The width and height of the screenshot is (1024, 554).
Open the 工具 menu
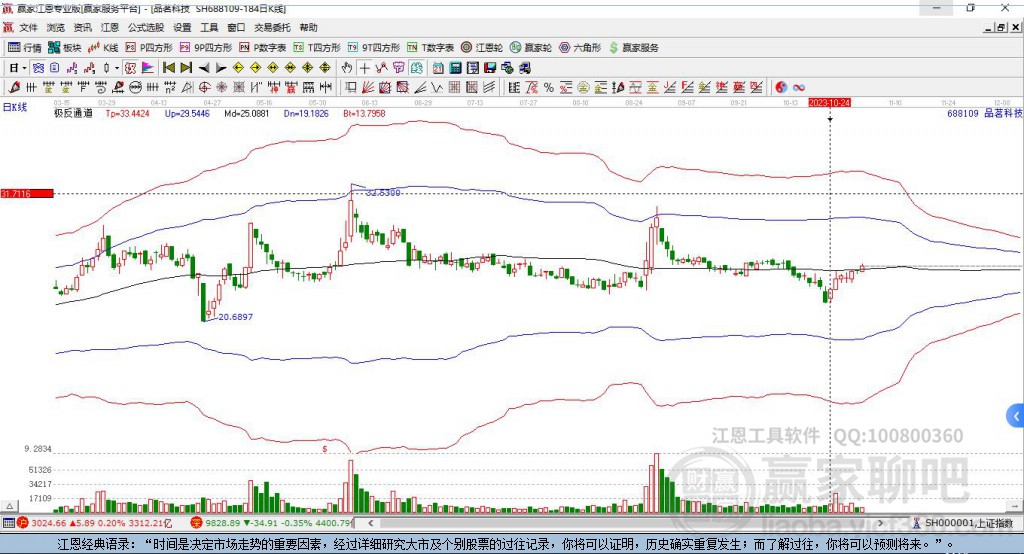click(x=209, y=27)
